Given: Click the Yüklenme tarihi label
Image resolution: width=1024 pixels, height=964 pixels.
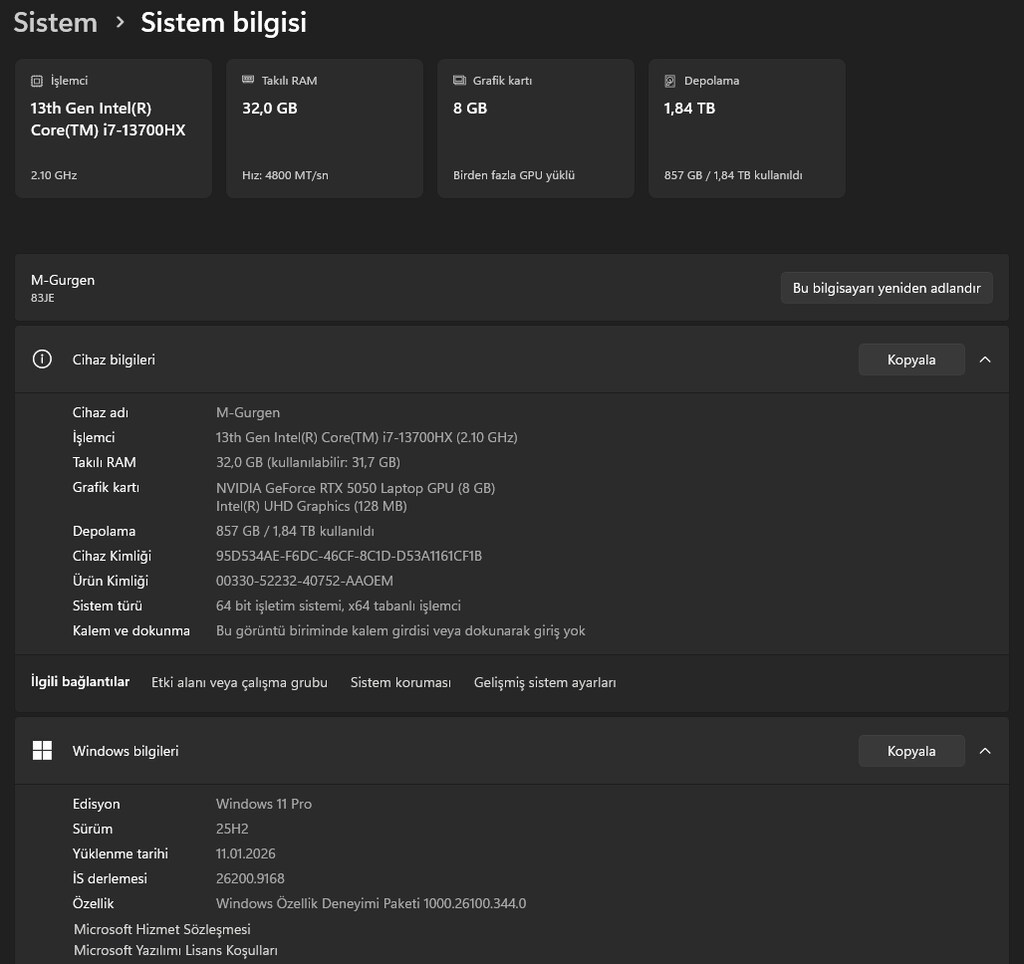Looking at the screenshot, I should click(120, 854).
